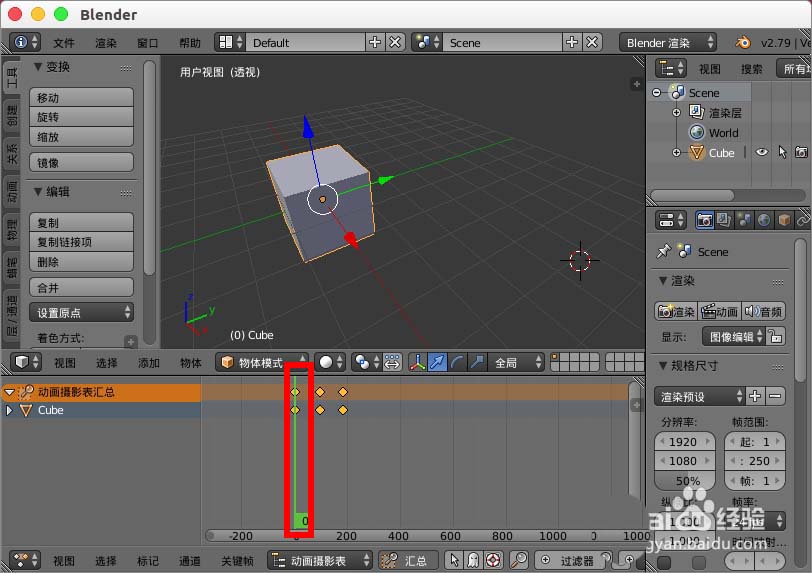The width and height of the screenshot is (812, 573).
Task: Click the 50% resolution percentage slider
Action: tap(685, 481)
